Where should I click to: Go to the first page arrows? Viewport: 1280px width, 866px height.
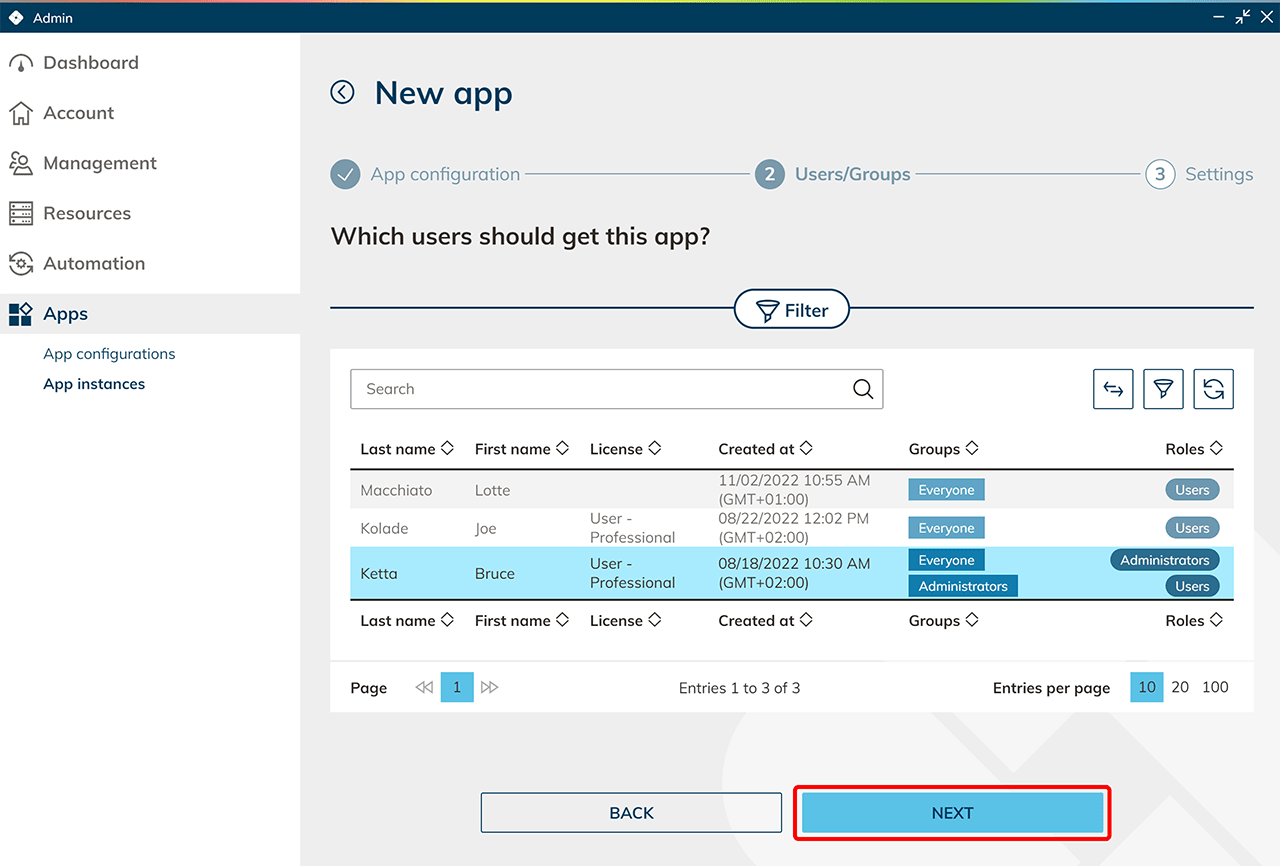point(424,688)
